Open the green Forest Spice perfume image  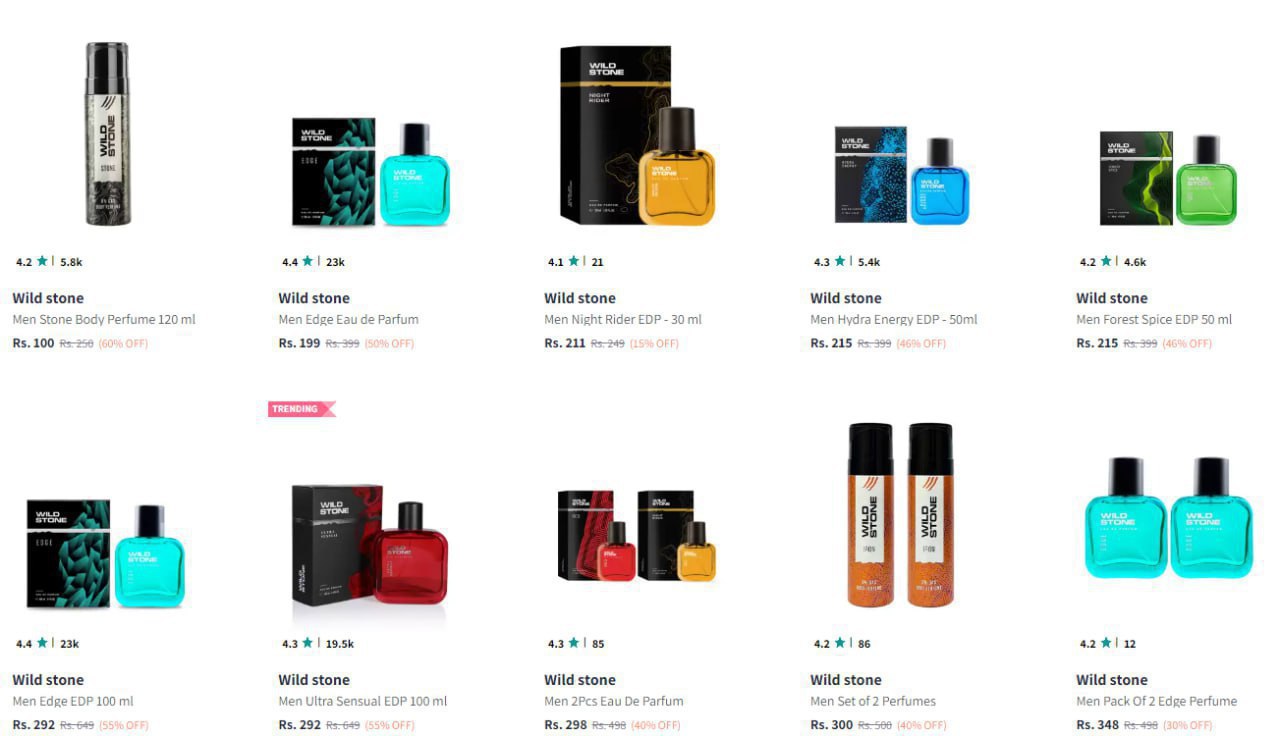pyautogui.click(x=1168, y=178)
